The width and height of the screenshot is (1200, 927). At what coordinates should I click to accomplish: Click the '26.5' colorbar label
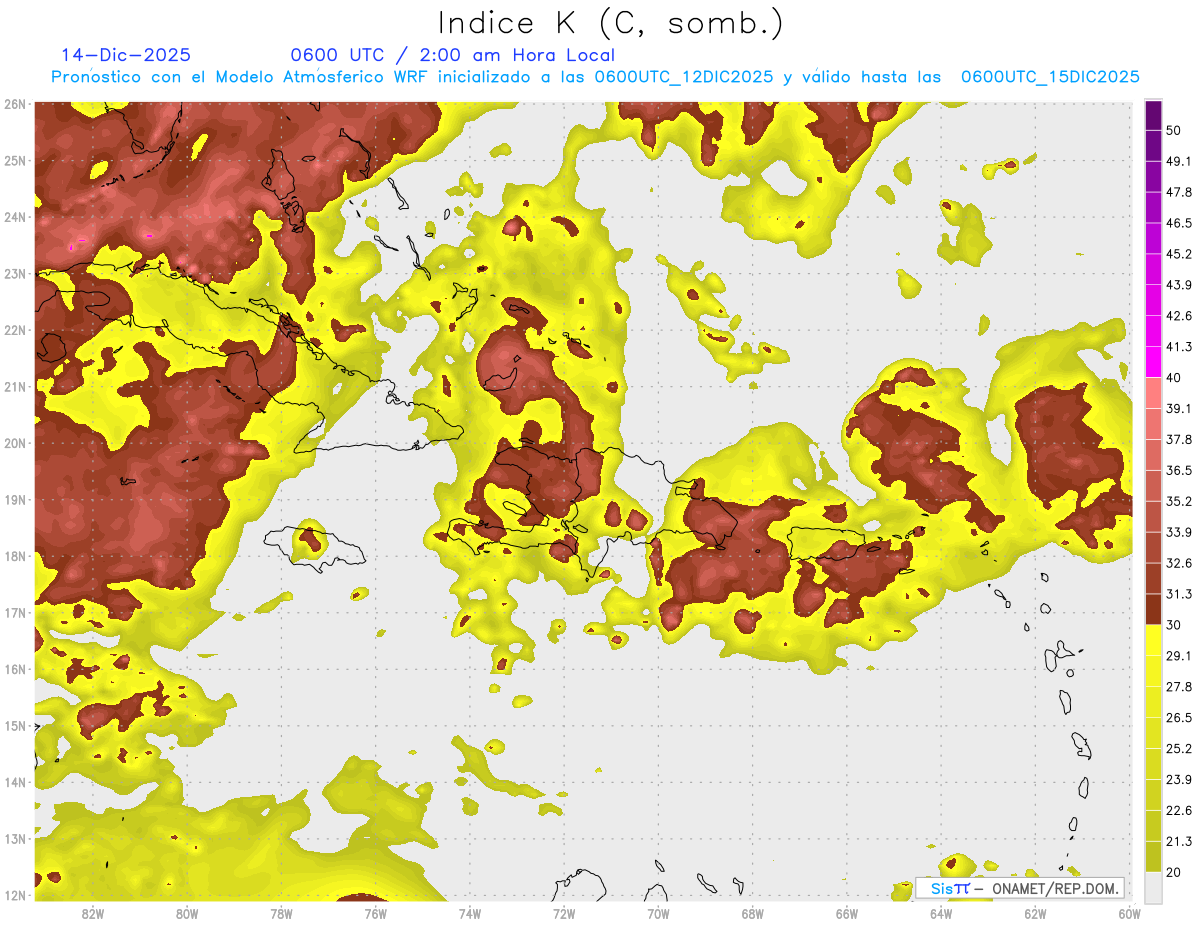pos(1179,718)
